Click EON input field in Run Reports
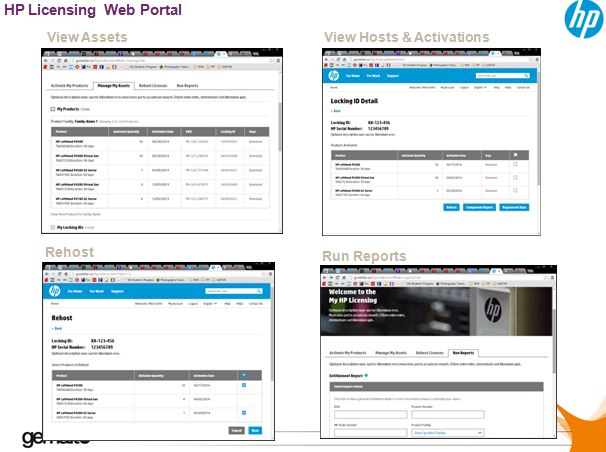Screen dimensions: 606x452 tap(370, 415)
